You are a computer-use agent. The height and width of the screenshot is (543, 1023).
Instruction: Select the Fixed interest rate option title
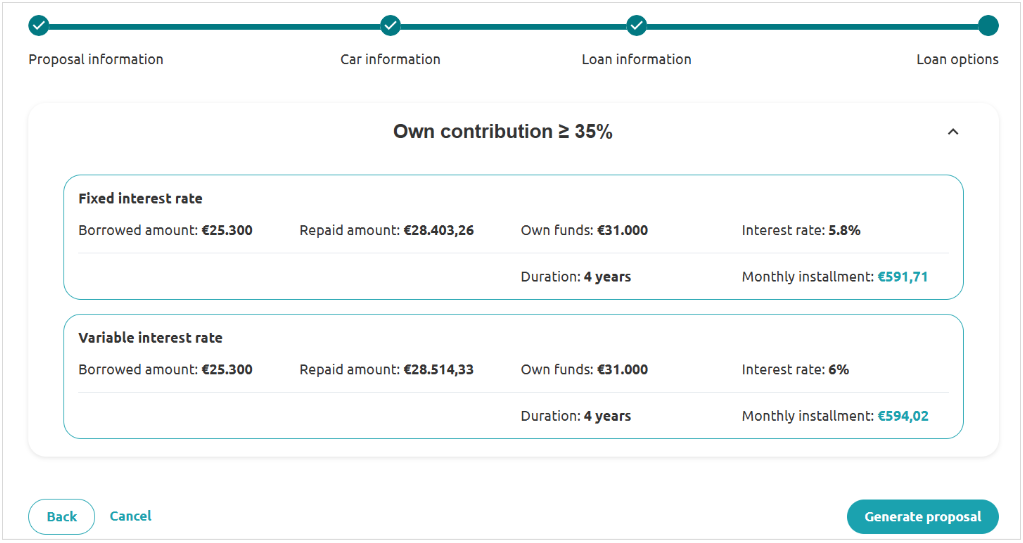140,199
